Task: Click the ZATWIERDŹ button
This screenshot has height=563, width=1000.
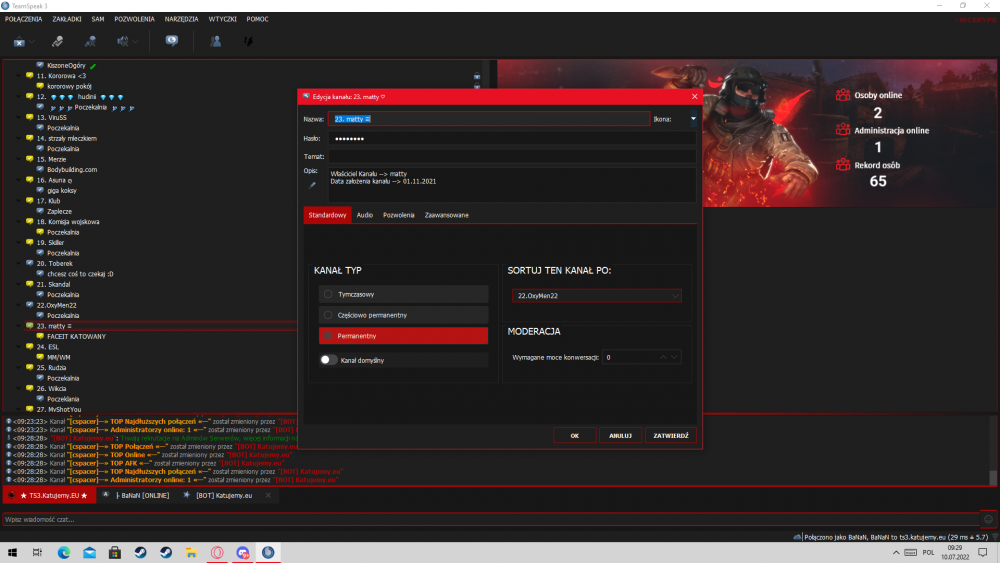Action: 671,435
